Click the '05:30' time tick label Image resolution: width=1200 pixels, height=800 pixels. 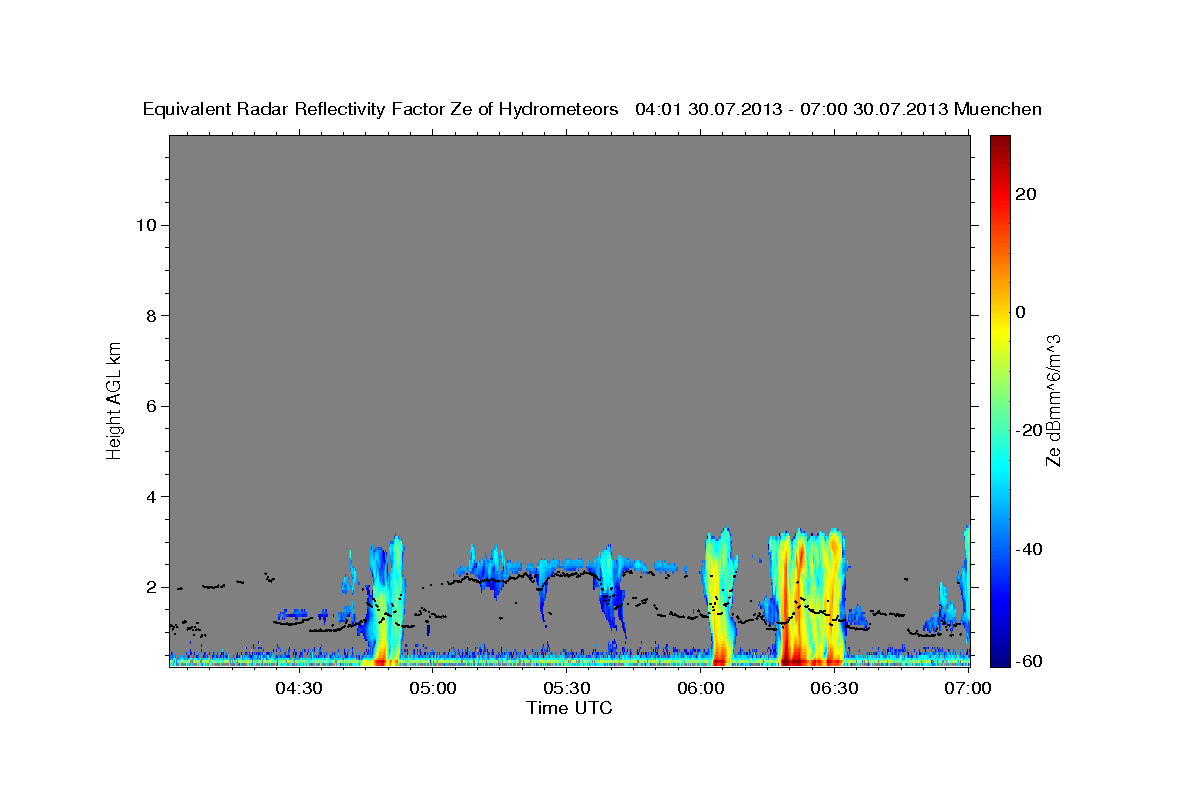[x=567, y=688]
